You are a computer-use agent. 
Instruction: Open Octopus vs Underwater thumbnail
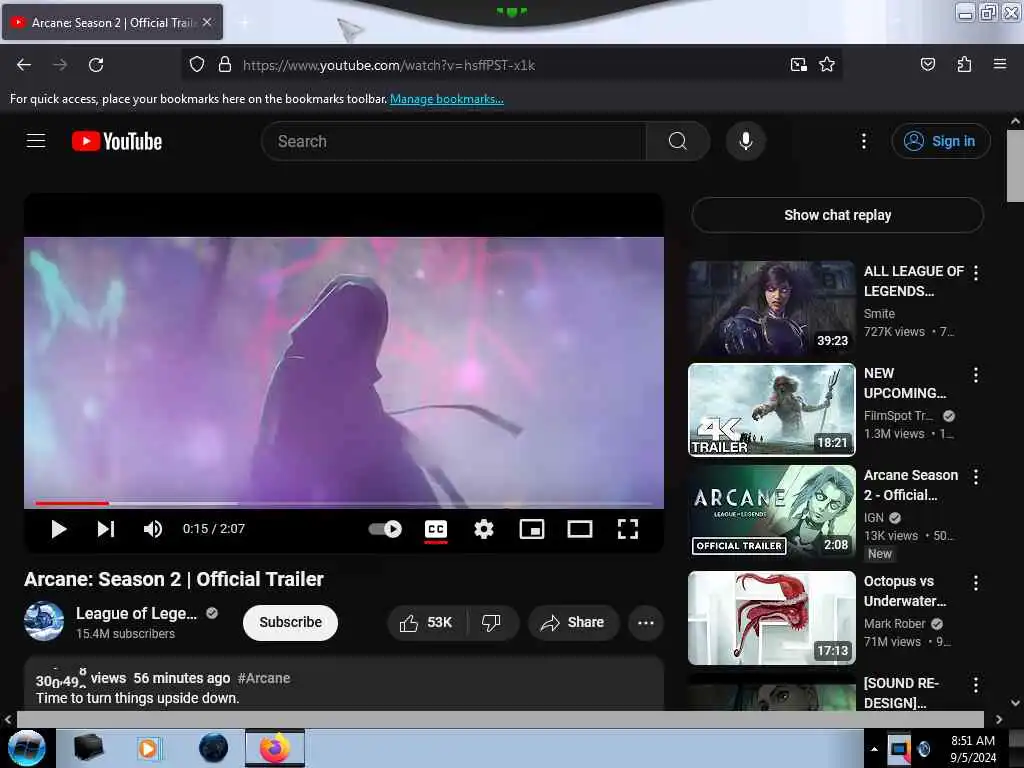[x=771, y=618]
